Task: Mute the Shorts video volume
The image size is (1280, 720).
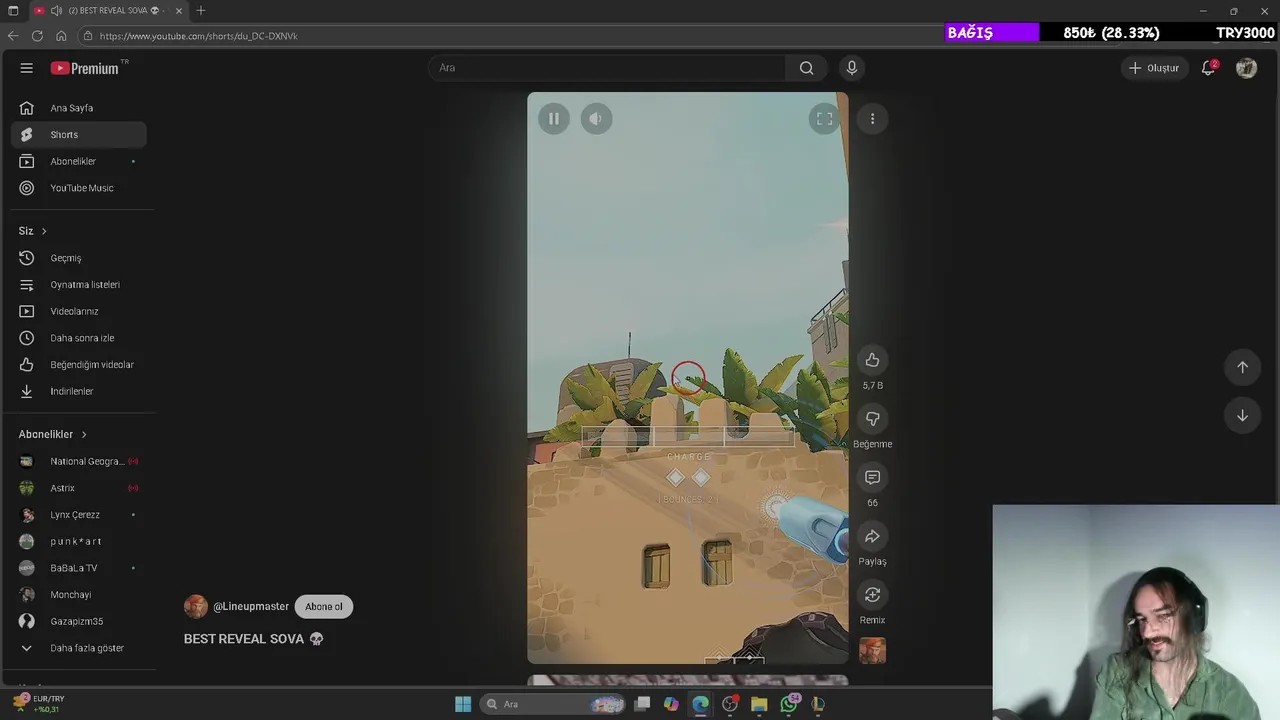Action: (x=596, y=119)
